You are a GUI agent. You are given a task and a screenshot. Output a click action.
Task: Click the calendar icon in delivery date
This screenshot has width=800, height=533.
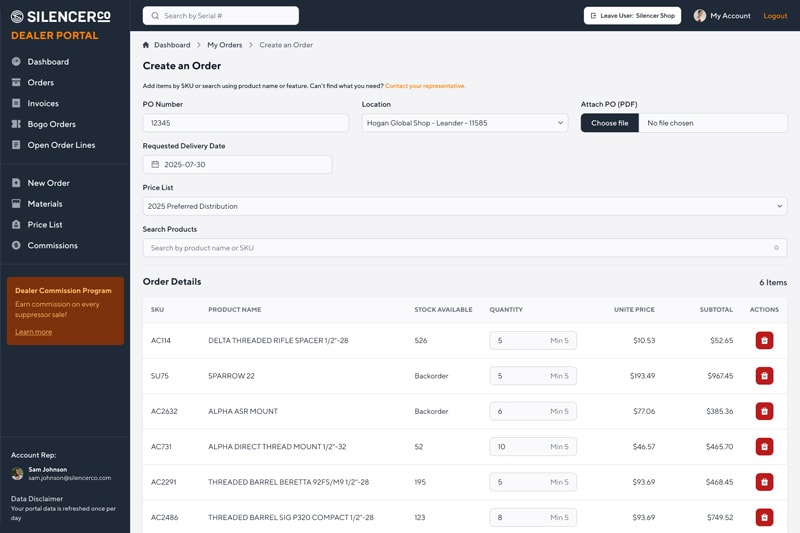[x=155, y=164]
